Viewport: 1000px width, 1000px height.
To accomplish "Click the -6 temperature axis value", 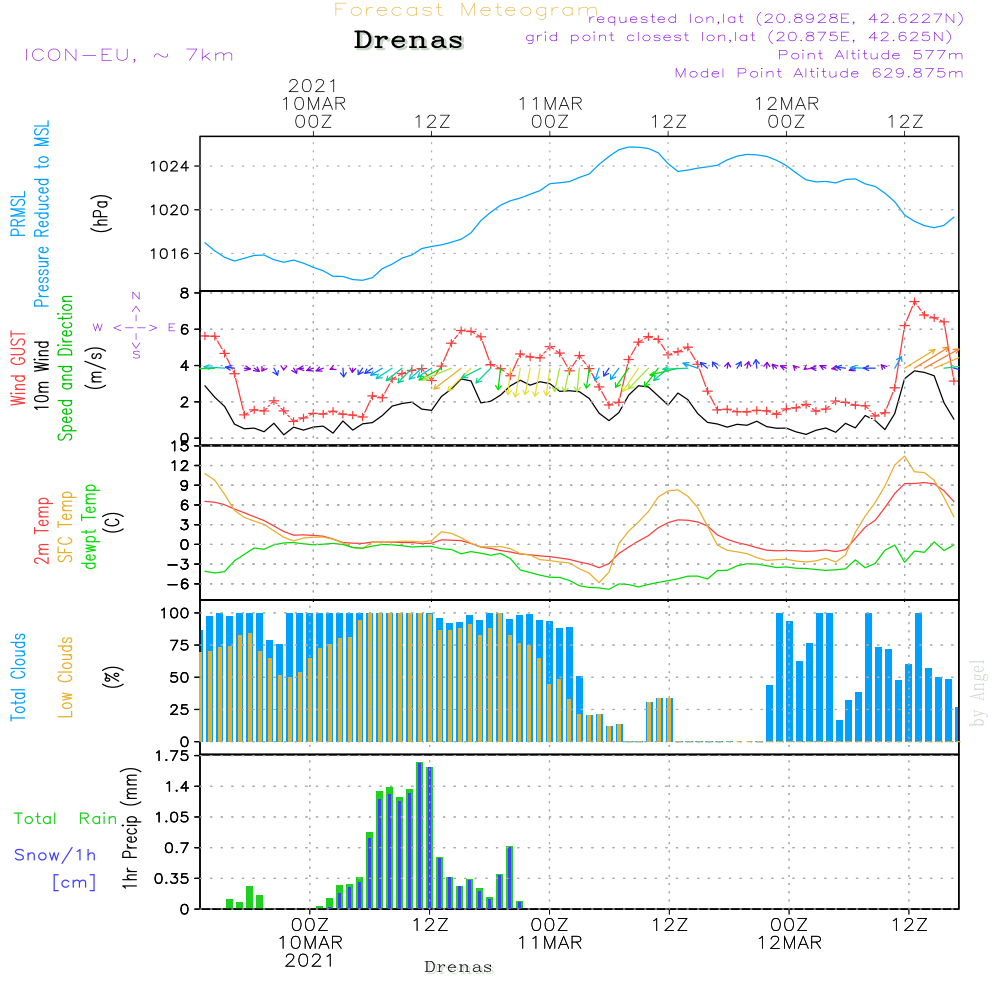I will click(176, 584).
